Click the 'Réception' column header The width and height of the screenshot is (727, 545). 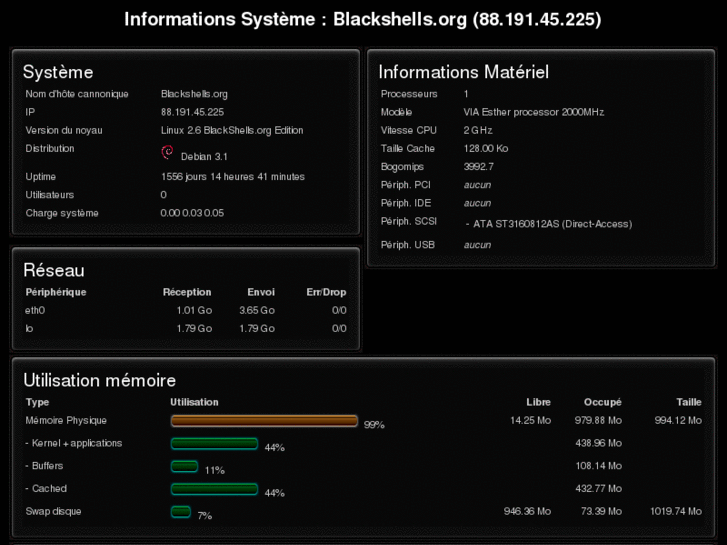click(187, 292)
